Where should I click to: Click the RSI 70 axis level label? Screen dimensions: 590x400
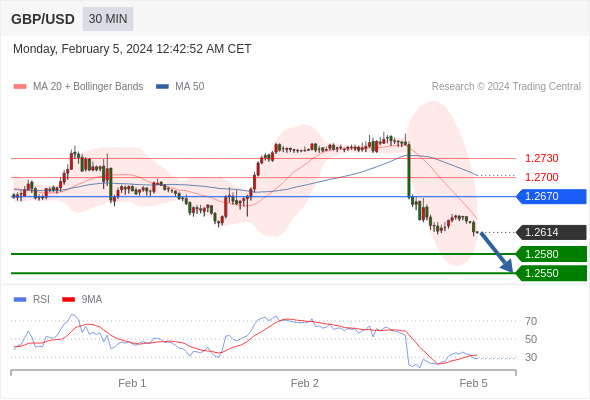(x=531, y=321)
